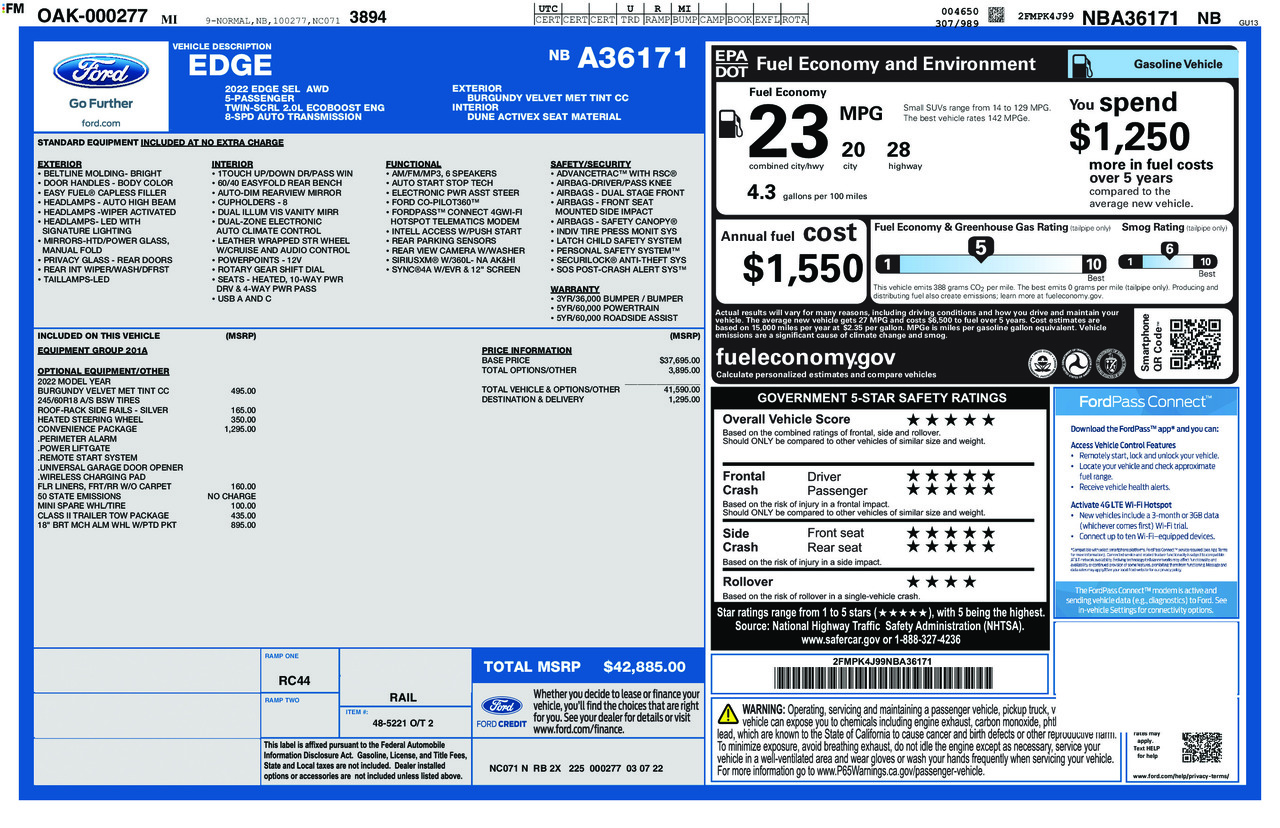
Task: Click the BASE PRICE $37,695.00 amount
Action: coord(679,360)
